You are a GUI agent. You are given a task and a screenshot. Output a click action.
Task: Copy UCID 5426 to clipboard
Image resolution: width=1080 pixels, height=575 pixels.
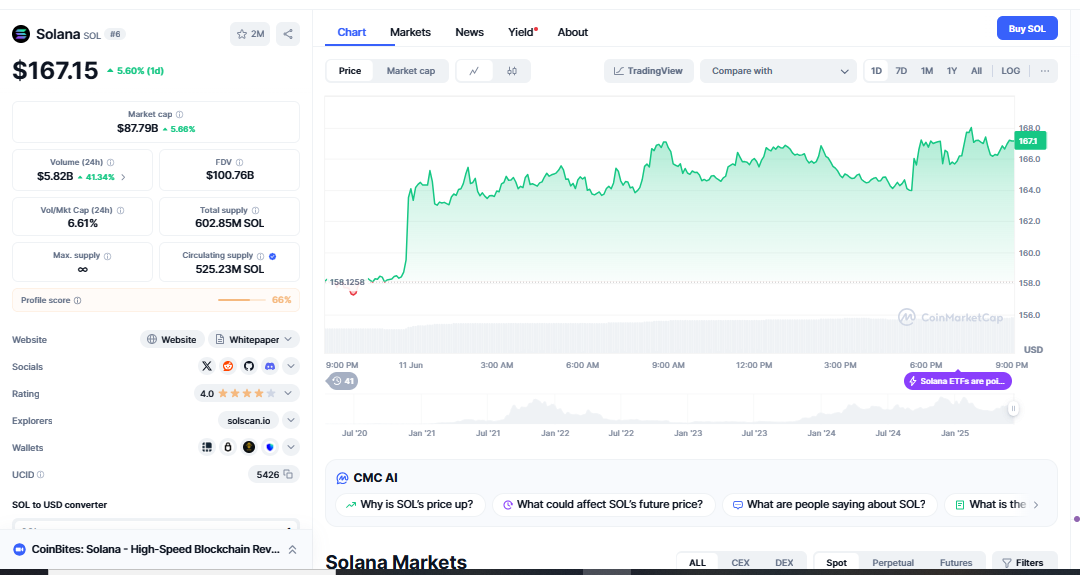point(289,474)
